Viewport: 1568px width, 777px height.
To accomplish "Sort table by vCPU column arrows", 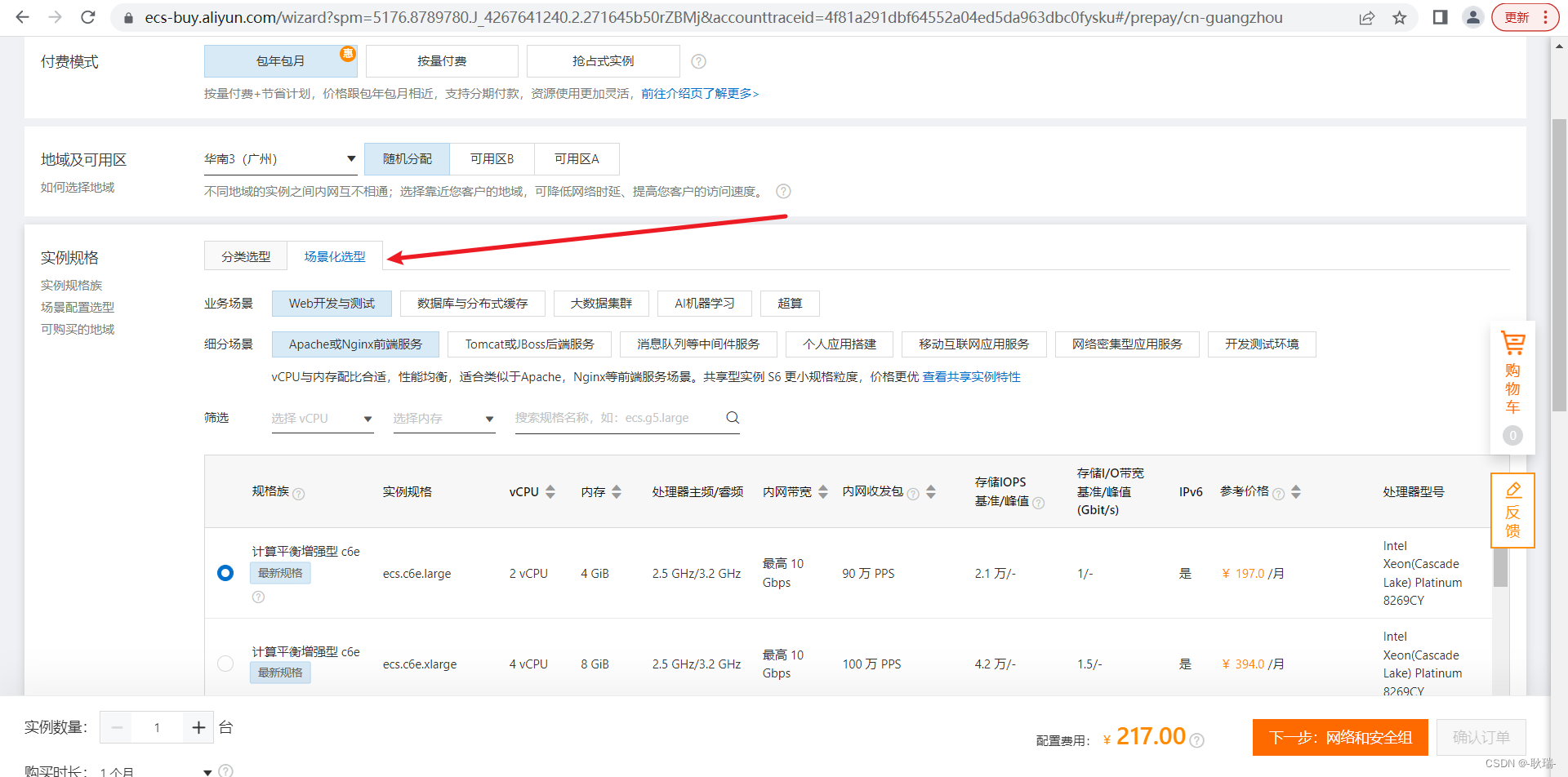I will (550, 491).
